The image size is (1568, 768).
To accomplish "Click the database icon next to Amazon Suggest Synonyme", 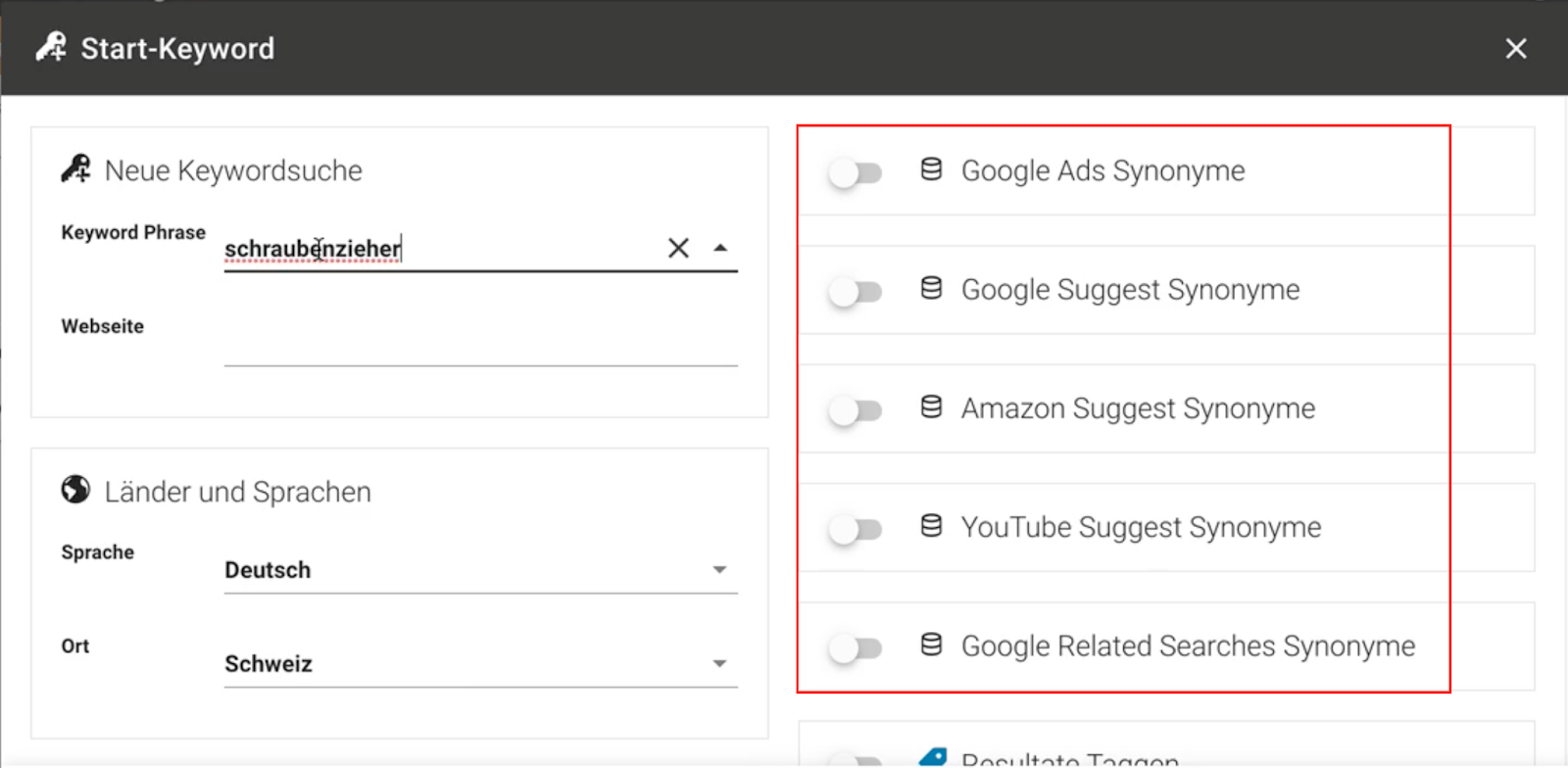I will click(931, 407).
